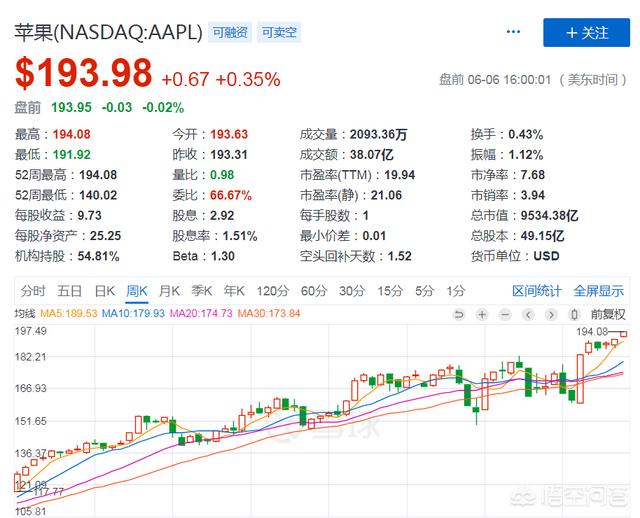
Task: Click the 194.08 high marker on chart
Action: (592, 332)
